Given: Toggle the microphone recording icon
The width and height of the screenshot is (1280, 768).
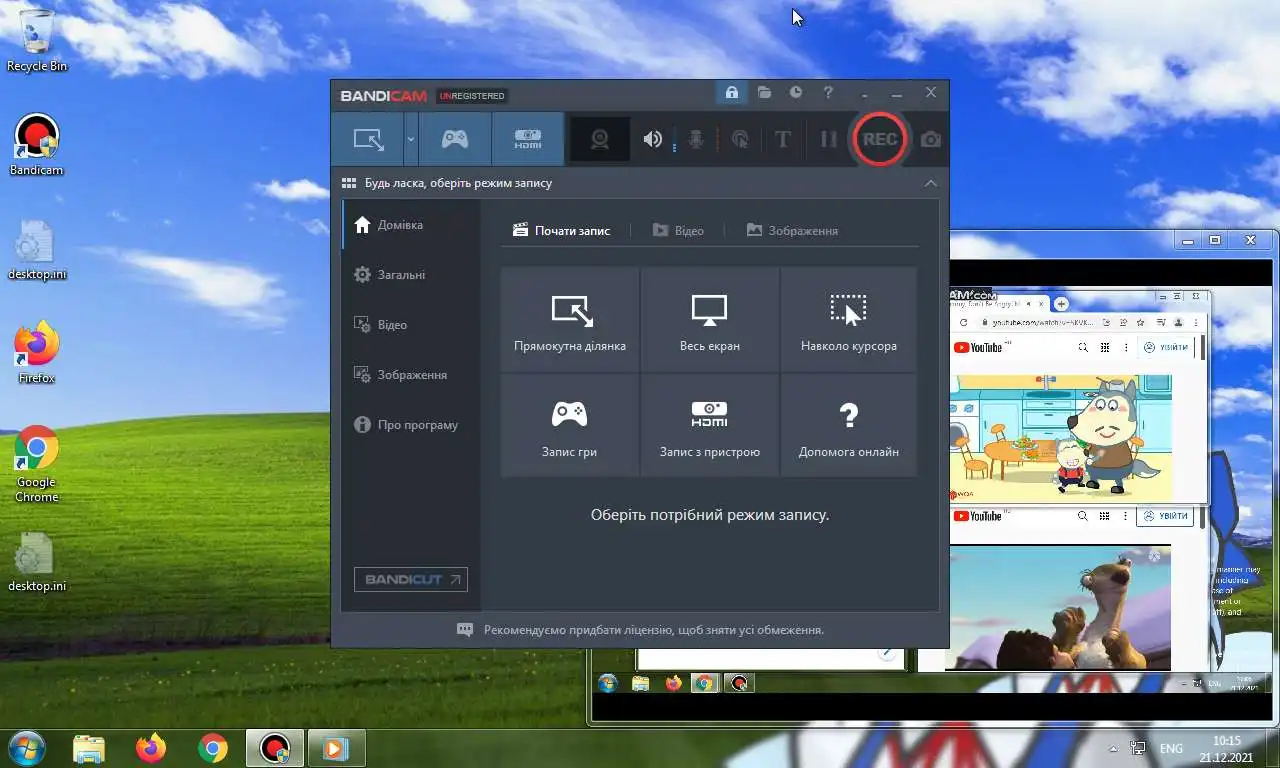Looking at the screenshot, I should click(696, 139).
